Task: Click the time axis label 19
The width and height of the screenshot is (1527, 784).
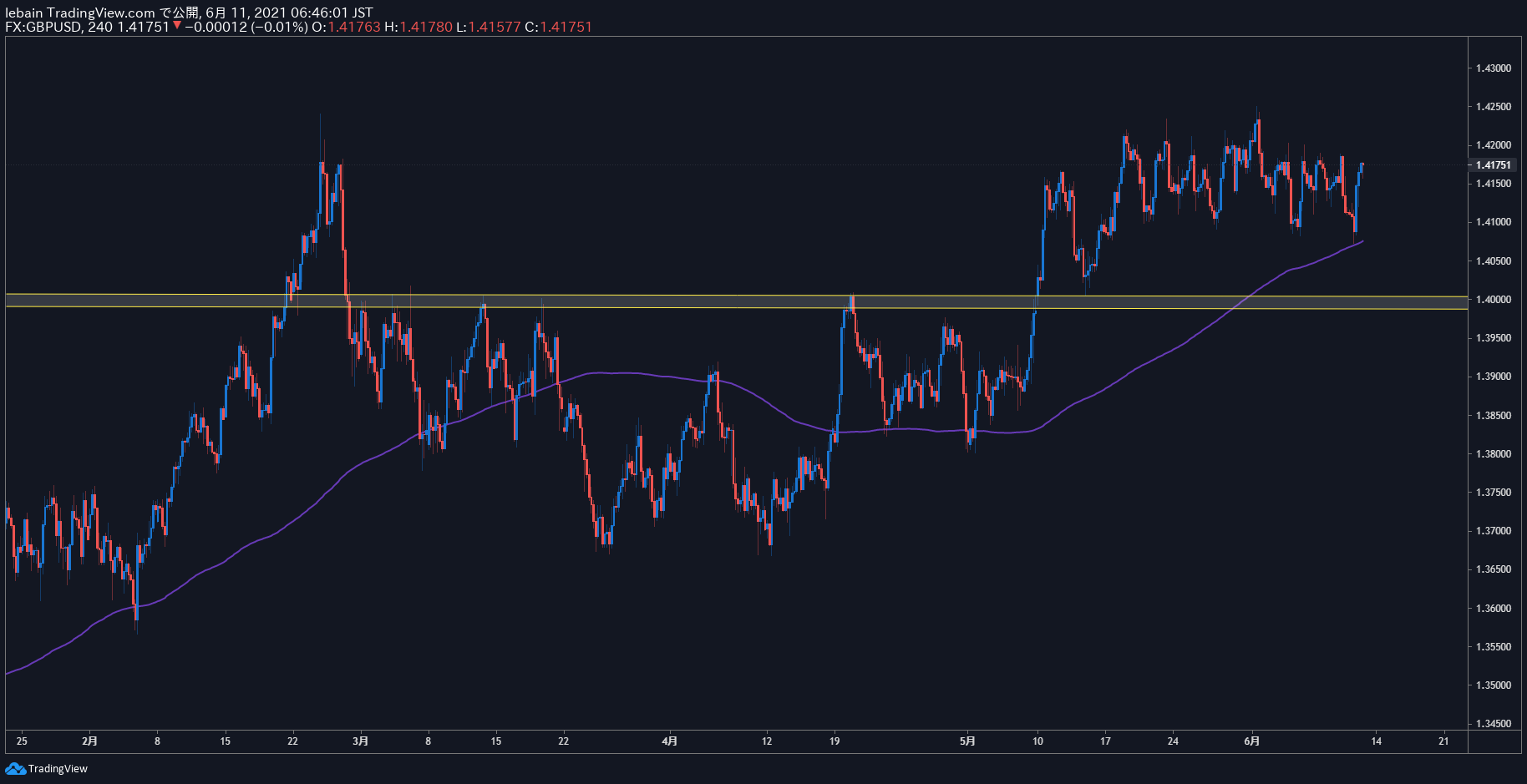Action: tap(835, 741)
